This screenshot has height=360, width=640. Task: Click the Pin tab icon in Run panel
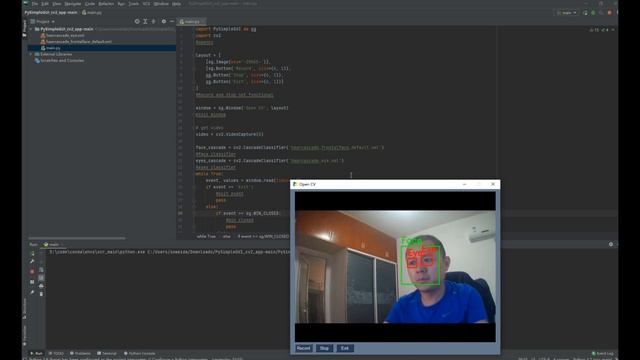tap(32, 292)
